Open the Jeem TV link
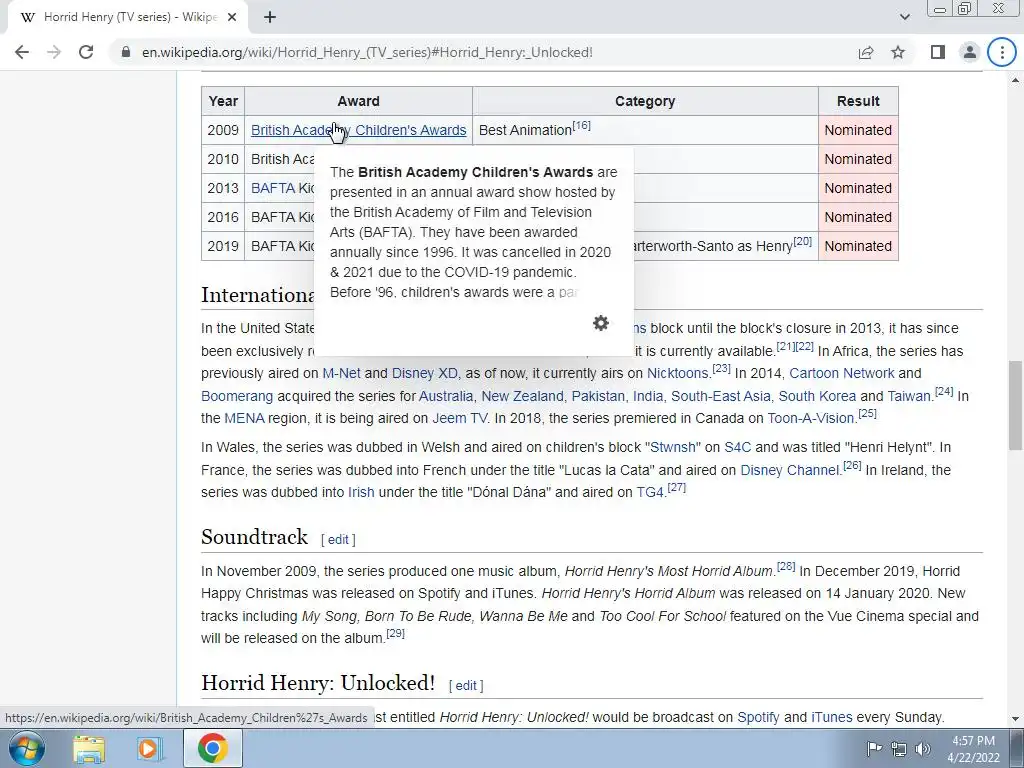This screenshot has height=768, width=1024. tap(459, 418)
